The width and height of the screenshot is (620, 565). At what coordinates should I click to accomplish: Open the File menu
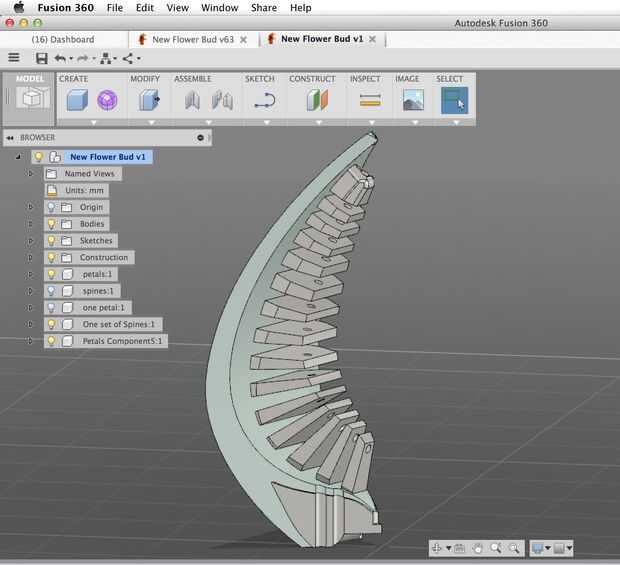[115, 8]
